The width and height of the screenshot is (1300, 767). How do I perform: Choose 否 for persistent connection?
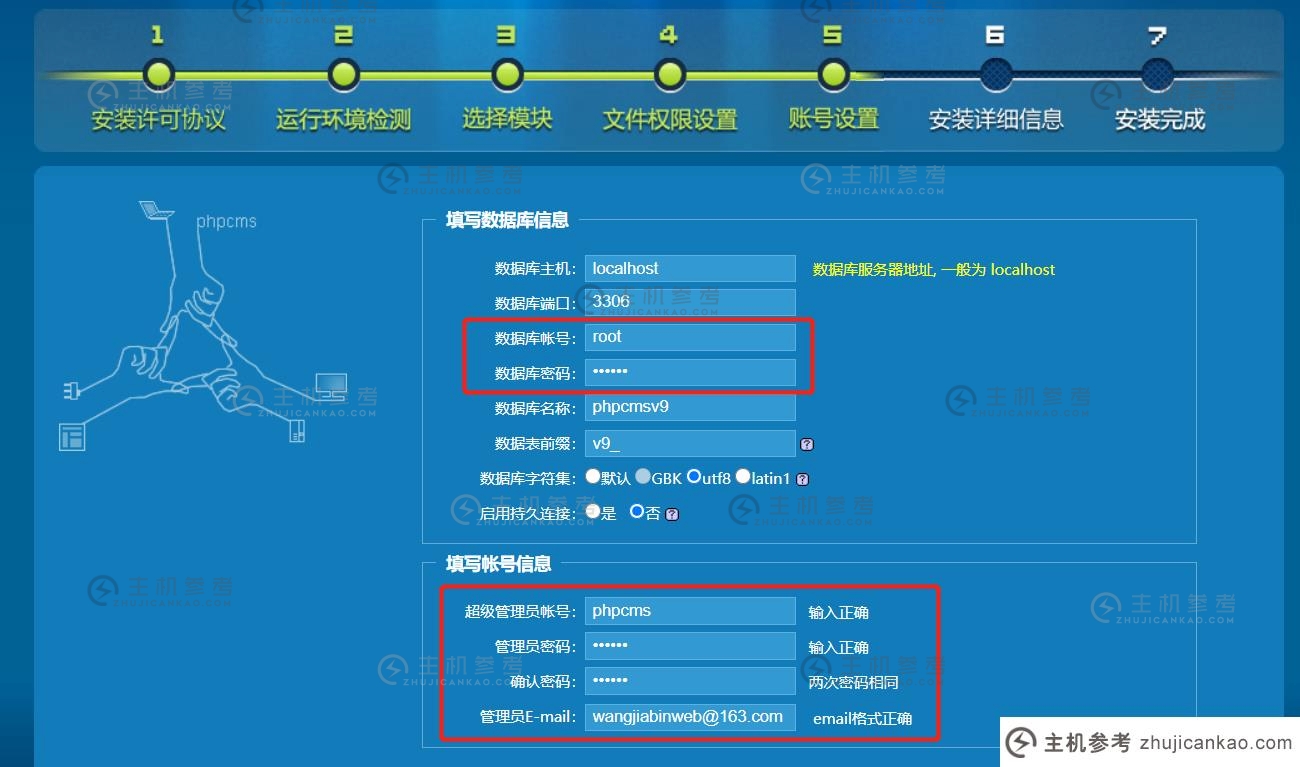(637, 512)
